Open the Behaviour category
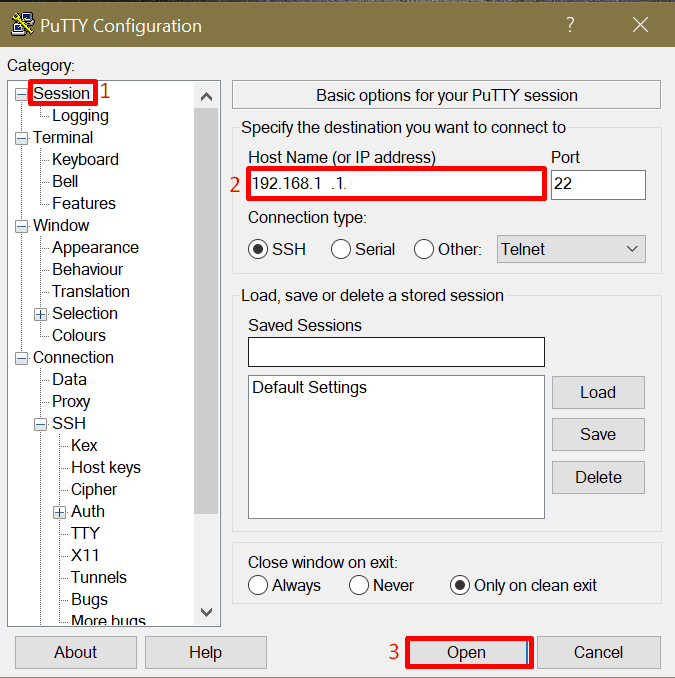Image resolution: width=675 pixels, height=678 pixels. point(88,269)
